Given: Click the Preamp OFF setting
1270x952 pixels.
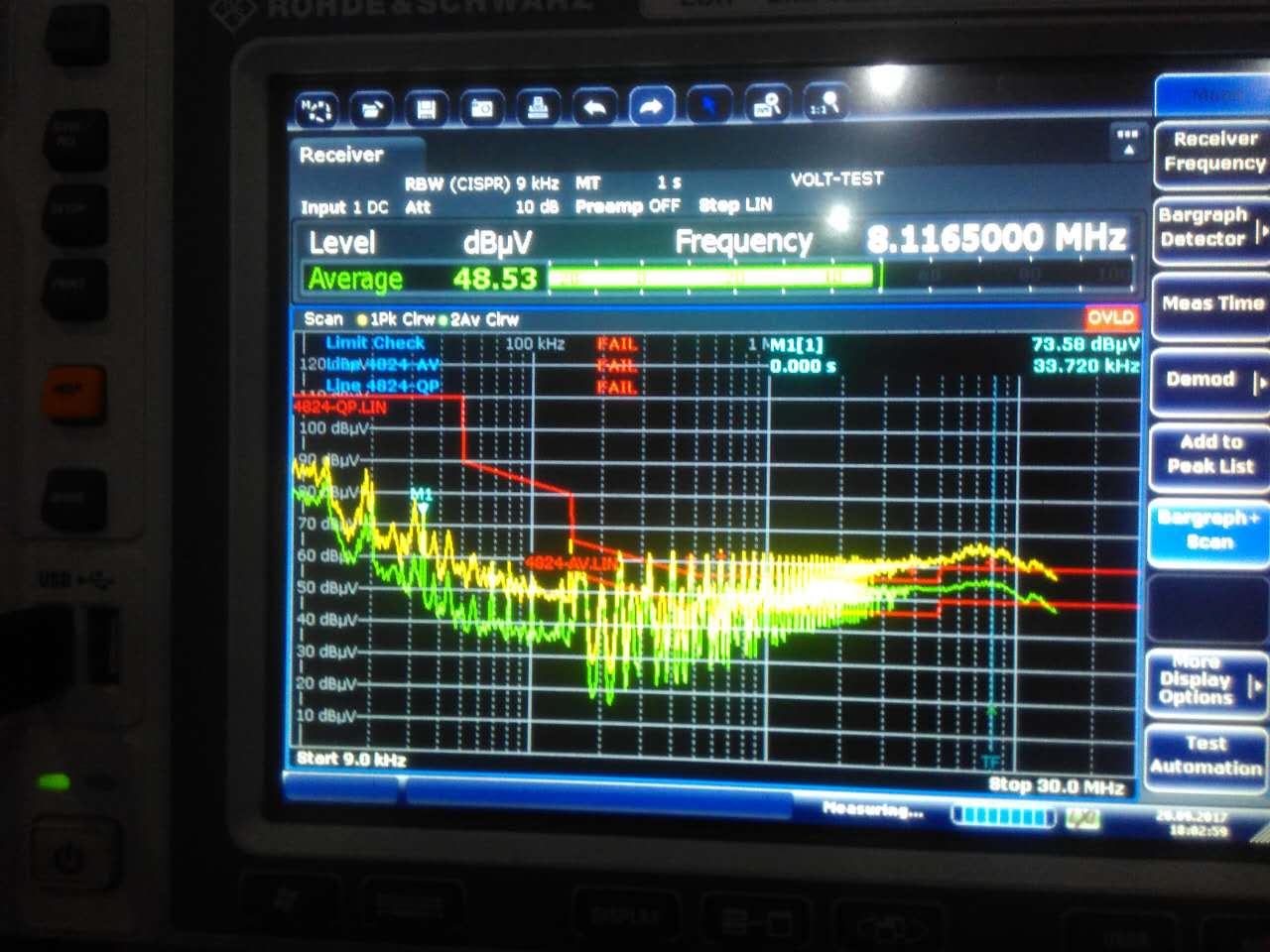Looking at the screenshot, I should (x=627, y=206).
